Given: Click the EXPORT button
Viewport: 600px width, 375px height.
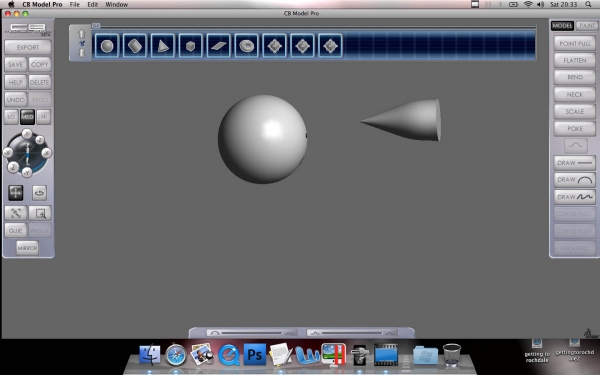Looking at the screenshot, I should (28, 47).
